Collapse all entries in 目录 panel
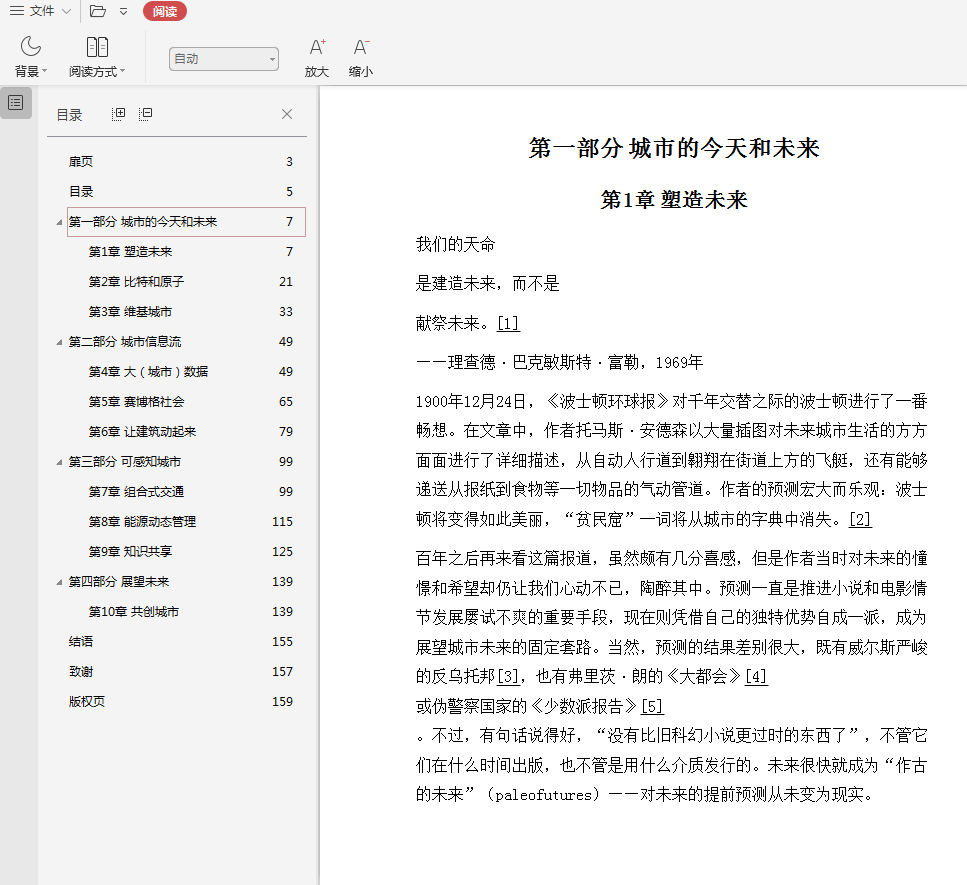967x885 pixels. point(146,114)
